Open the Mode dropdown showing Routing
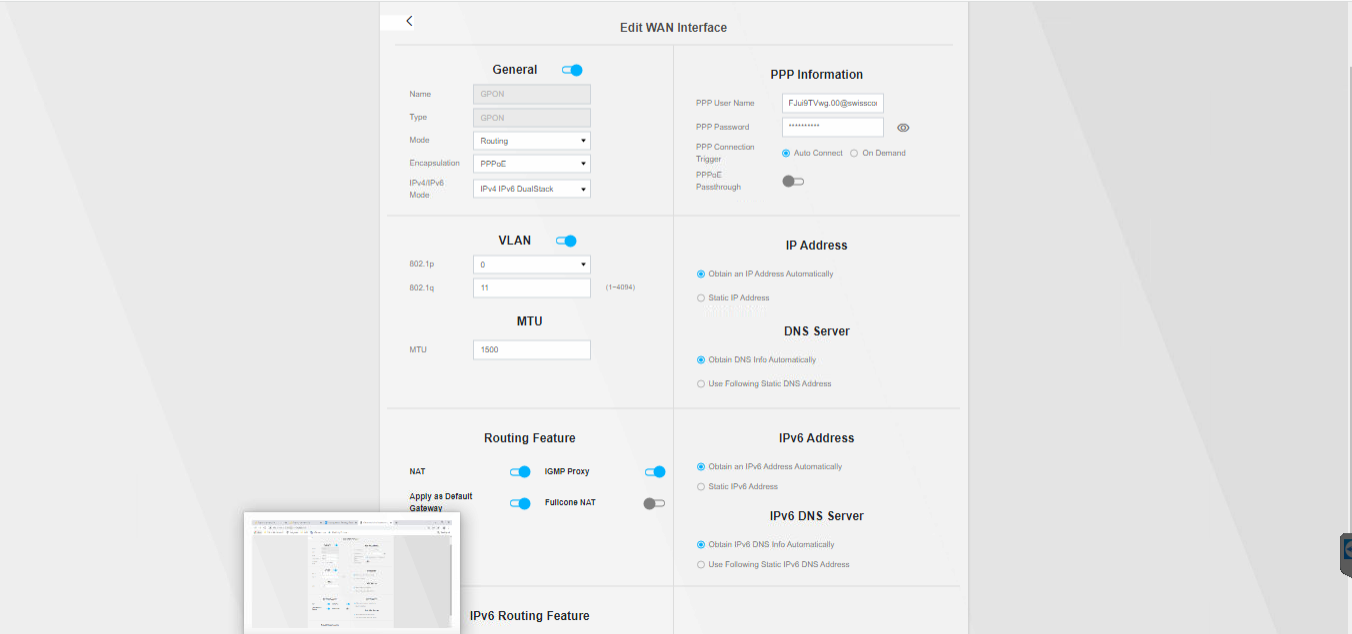This screenshot has width=1352, height=634. (531, 141)
